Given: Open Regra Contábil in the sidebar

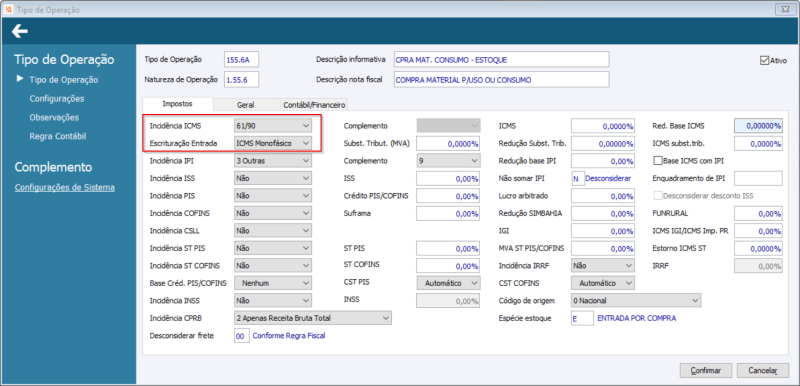Looking at the screenshot, I should pyautogui.click(x=58, y=136).
